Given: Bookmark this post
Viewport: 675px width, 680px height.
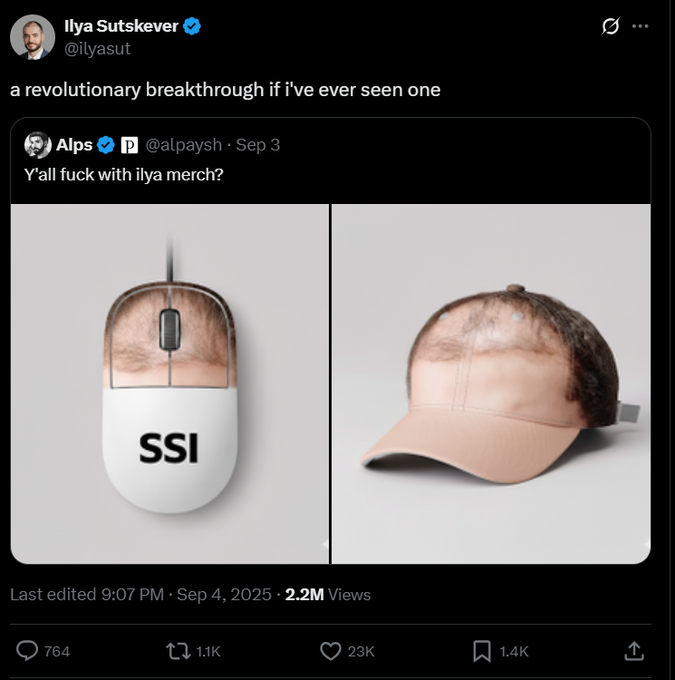Looking at the screenshot, I should [480, 651].
